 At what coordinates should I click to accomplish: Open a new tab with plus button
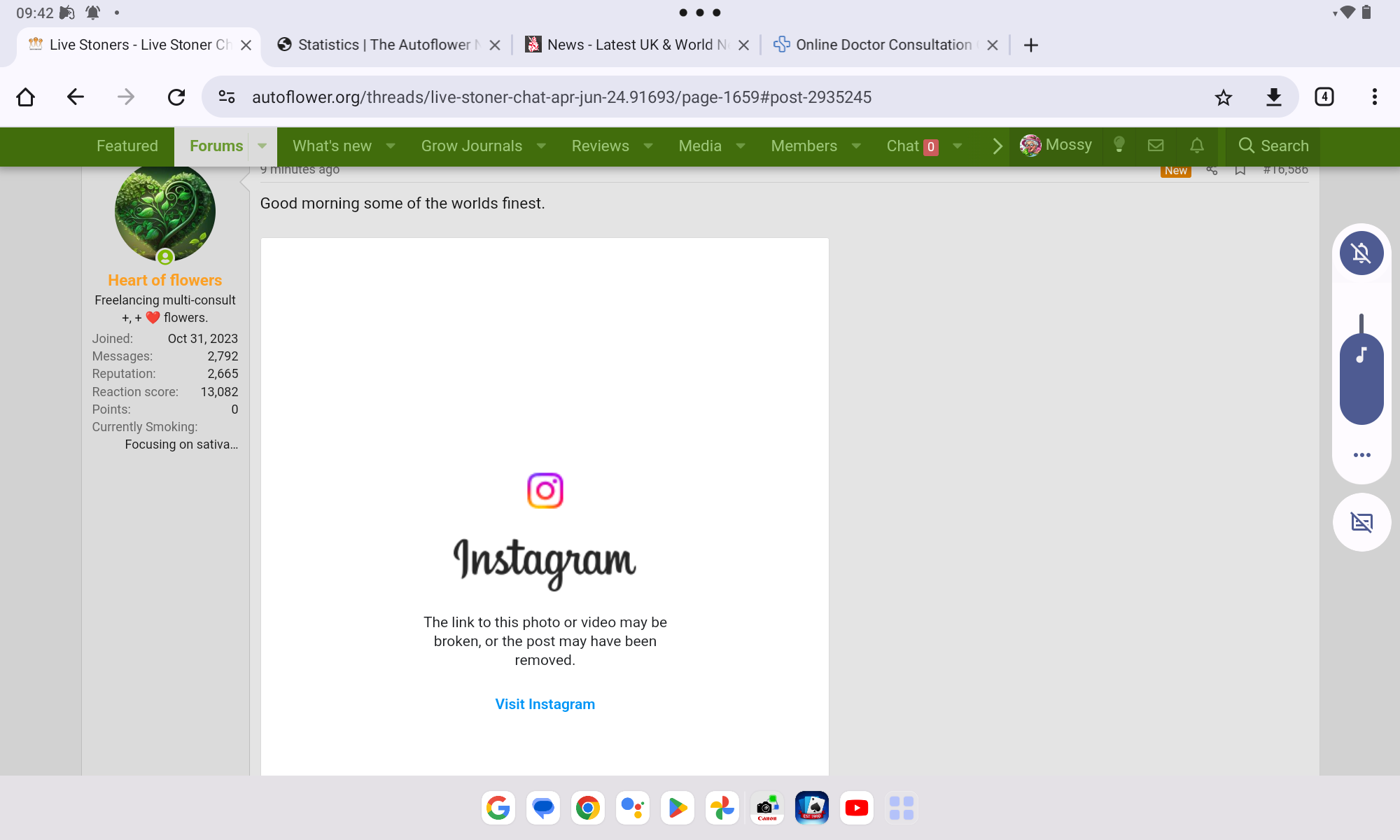coord(1030,45)
